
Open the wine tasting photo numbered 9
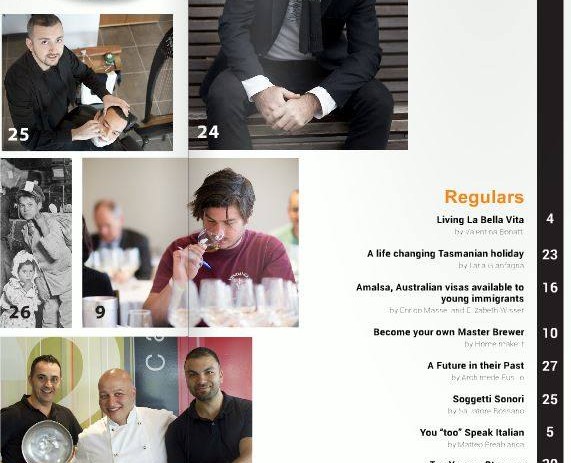(x=190, y=243)
